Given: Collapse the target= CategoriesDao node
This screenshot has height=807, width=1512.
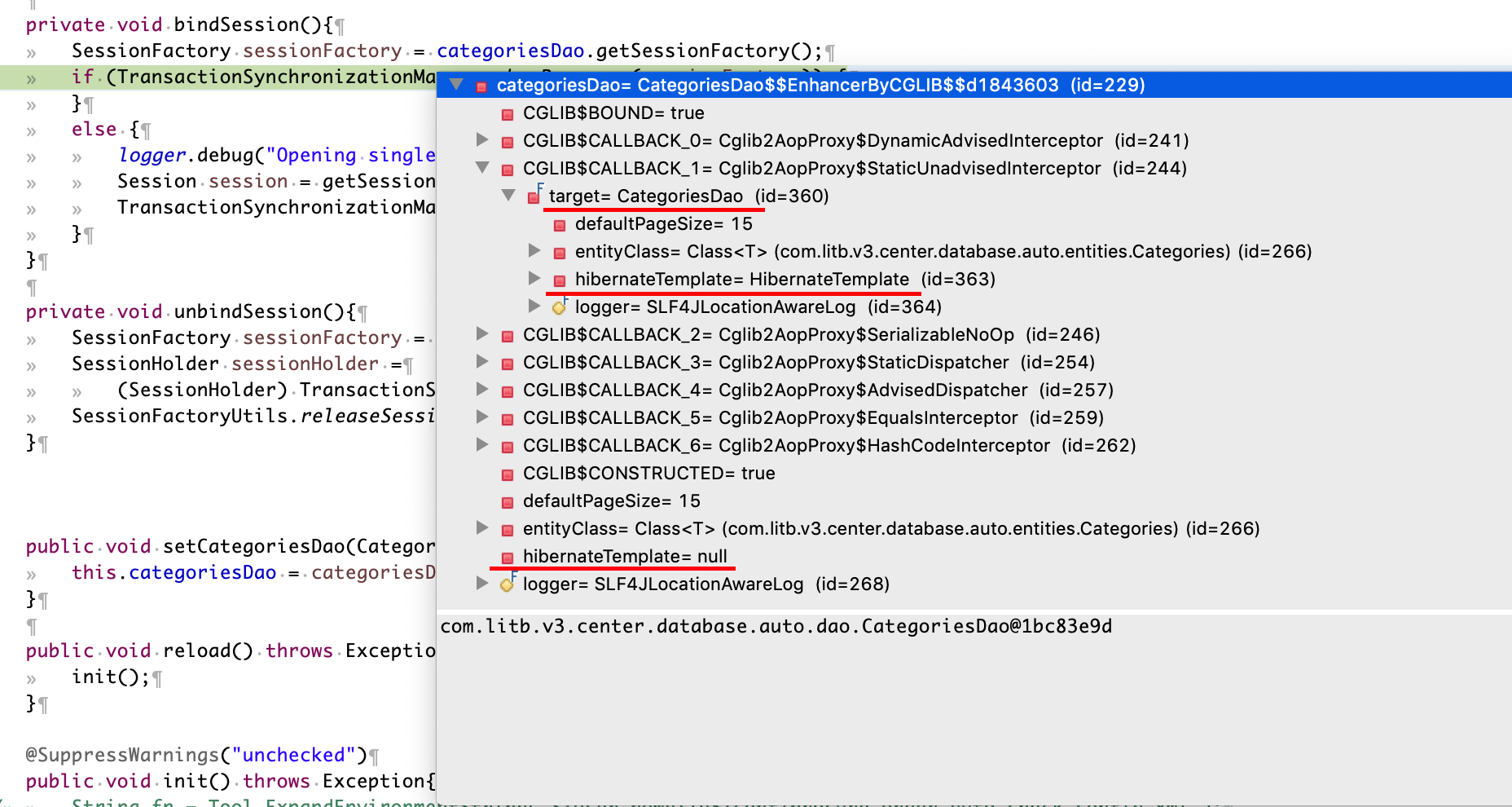Looking at the screenshot, I should coord(508,196).
